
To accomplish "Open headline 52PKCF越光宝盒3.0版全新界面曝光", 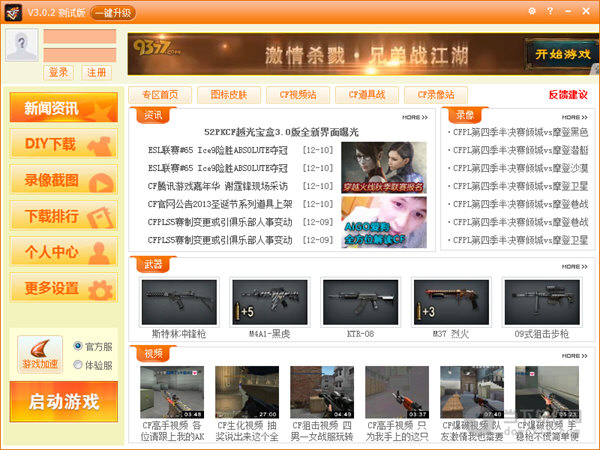I will [281, 132].
